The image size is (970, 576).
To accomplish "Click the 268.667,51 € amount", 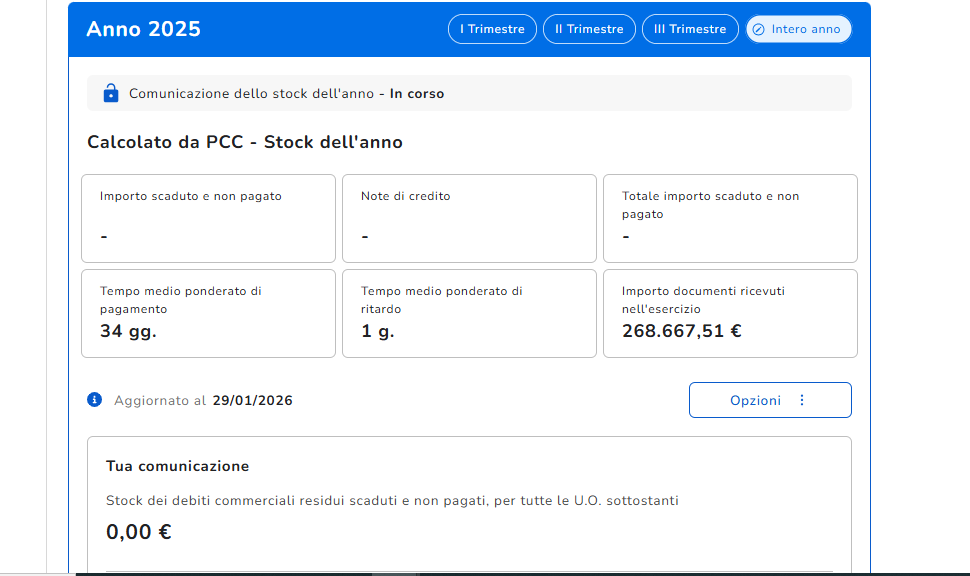I will [681, 331].
